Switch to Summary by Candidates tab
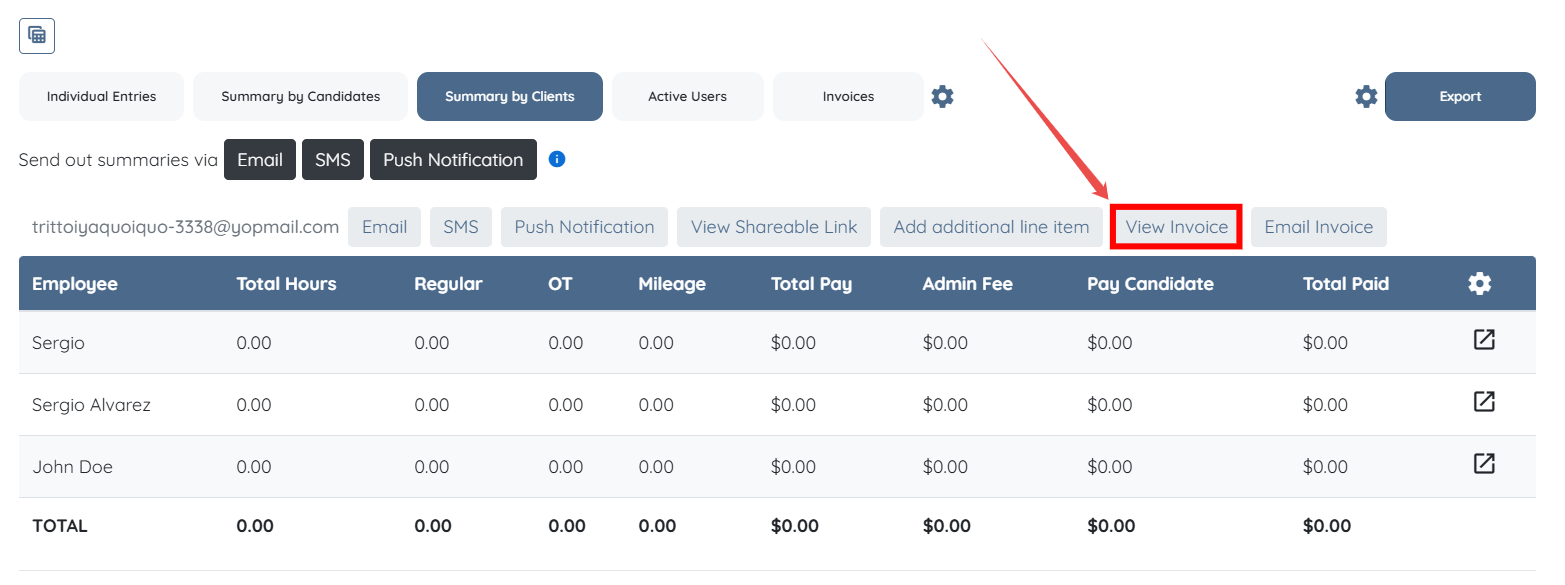 point(301,97)
